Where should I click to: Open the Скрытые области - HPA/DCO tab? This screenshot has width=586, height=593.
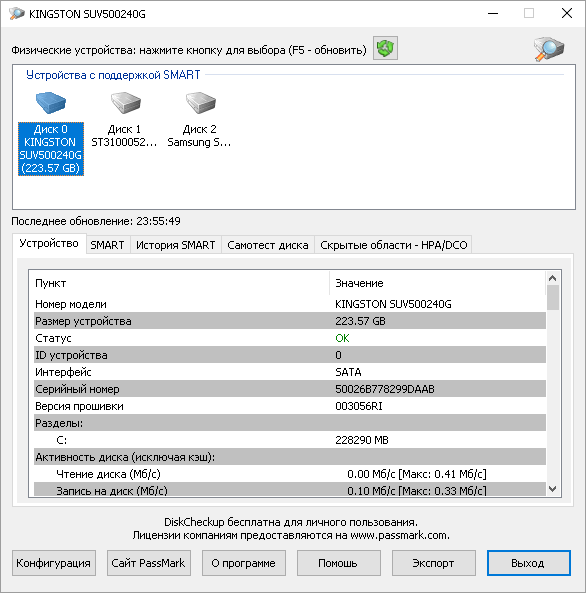tap(393, 245)
